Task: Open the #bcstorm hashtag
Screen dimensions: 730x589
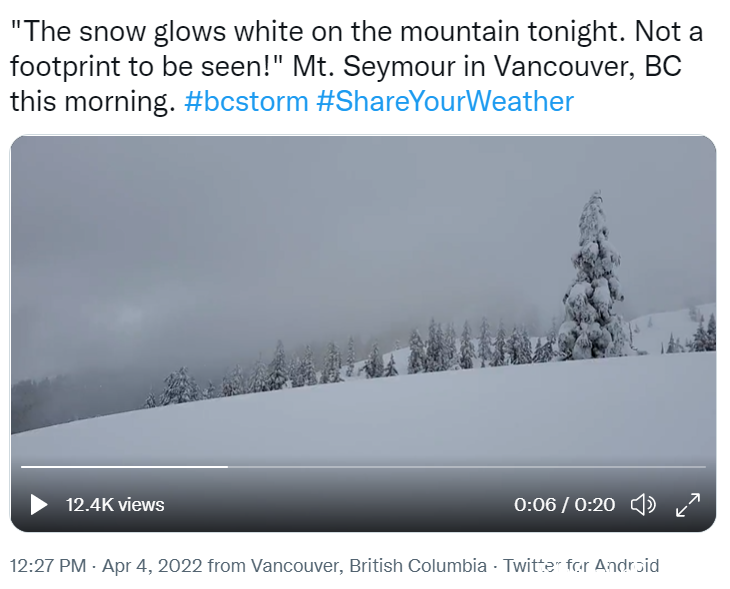Action: (x=246, y=101)
